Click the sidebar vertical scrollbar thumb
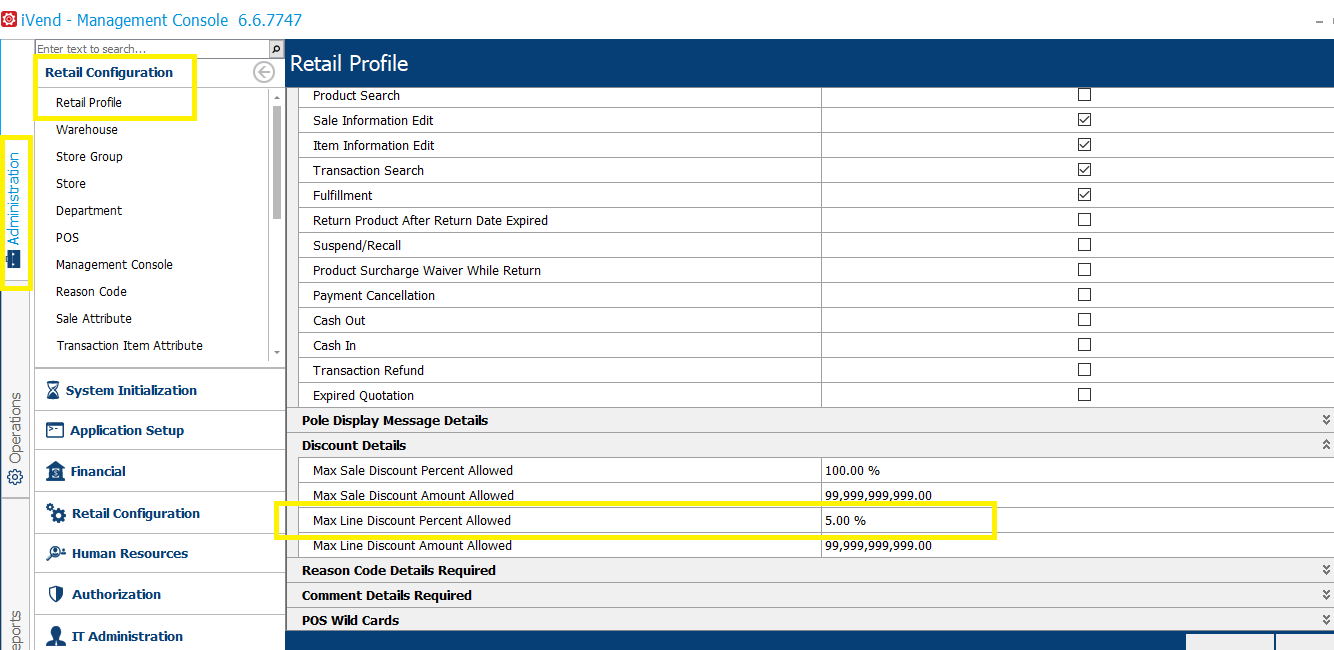Viewport: 1334px width, 650px height. [x=277, y=161]
